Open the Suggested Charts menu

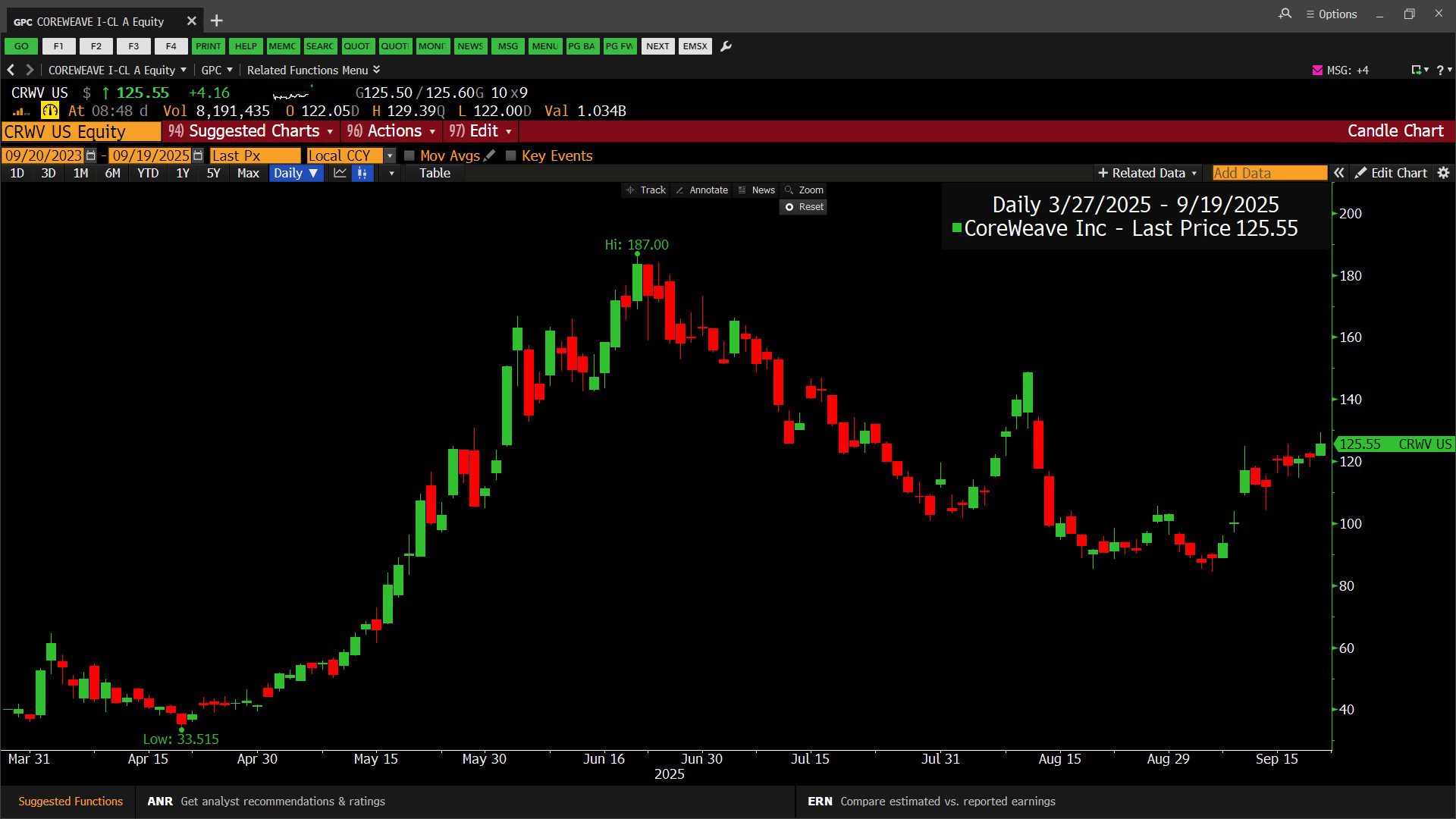pyautogui.click(x=254, y=130)
